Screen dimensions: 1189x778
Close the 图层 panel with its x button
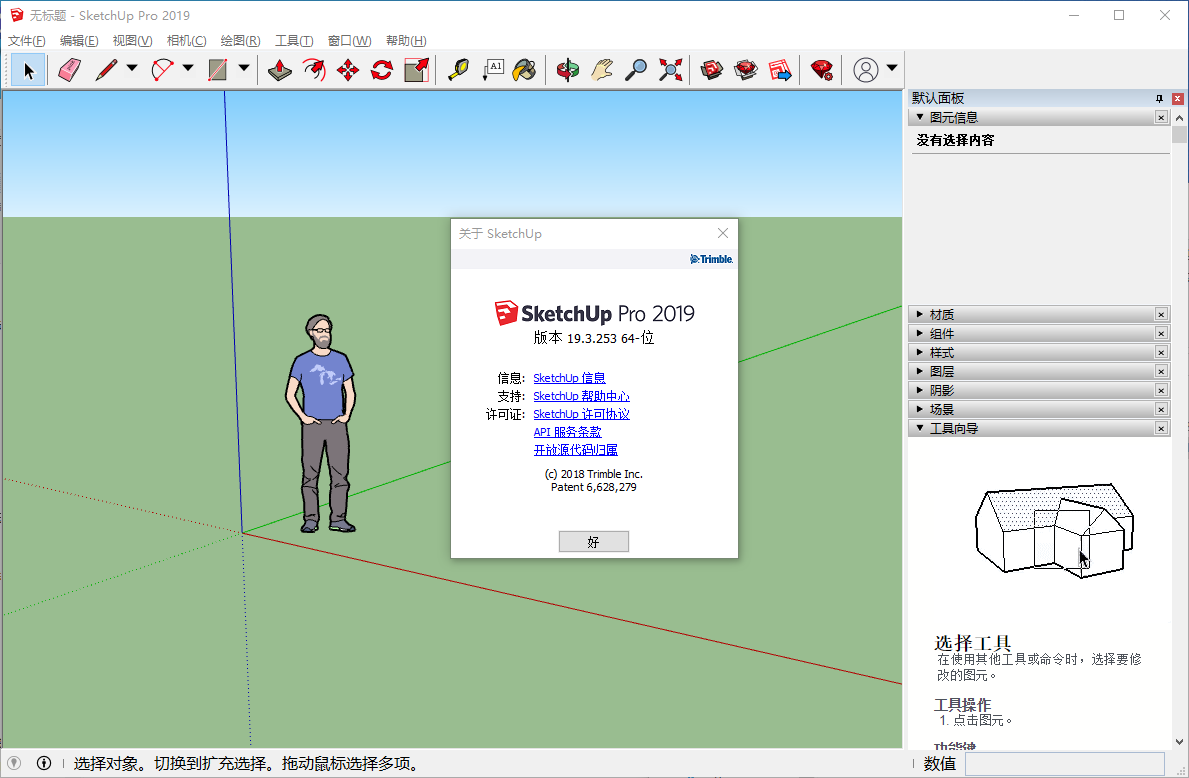pos(1161,372)
